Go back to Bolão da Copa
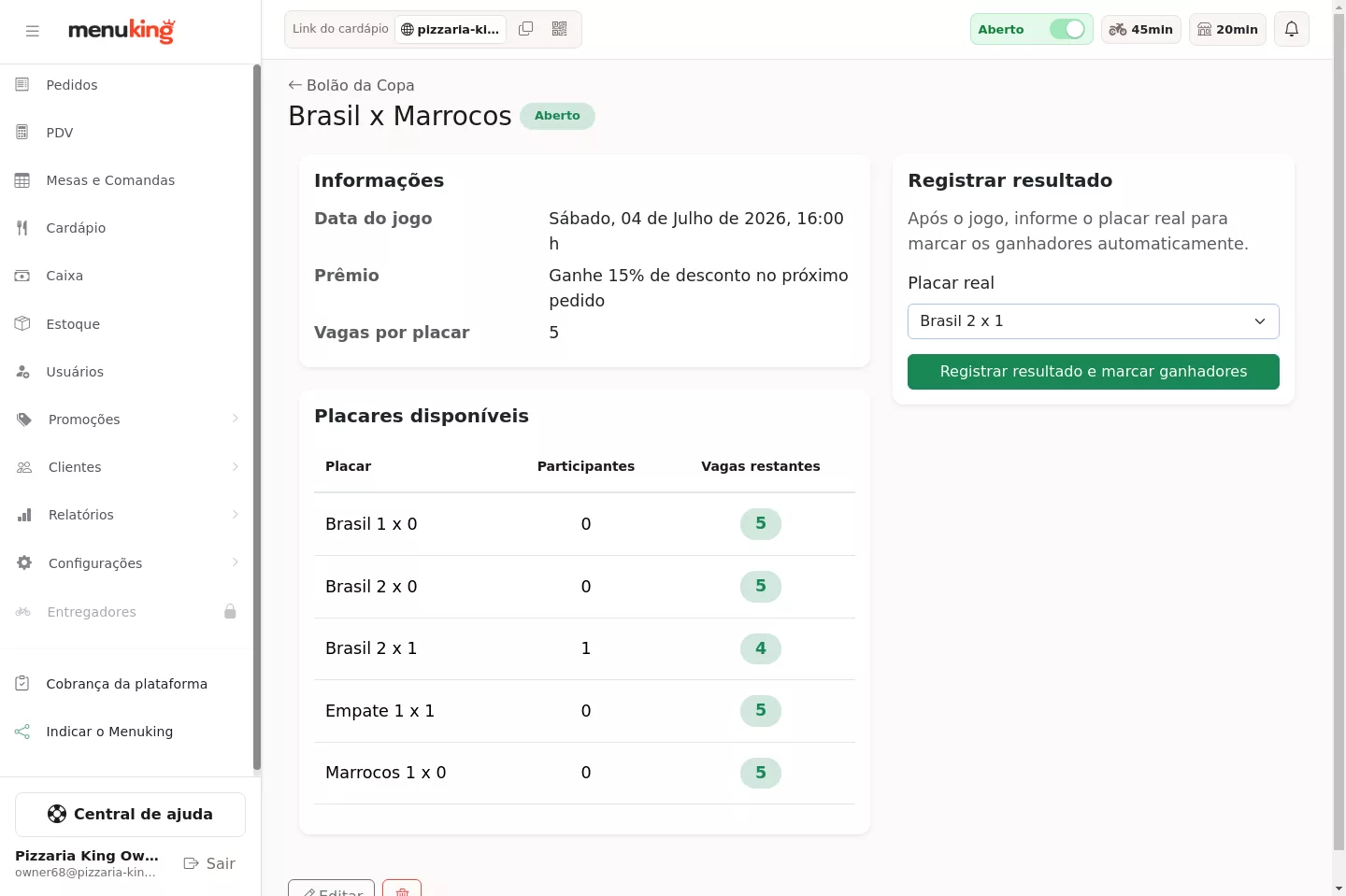The image size is (1346, 896). (x=351, y=85)
